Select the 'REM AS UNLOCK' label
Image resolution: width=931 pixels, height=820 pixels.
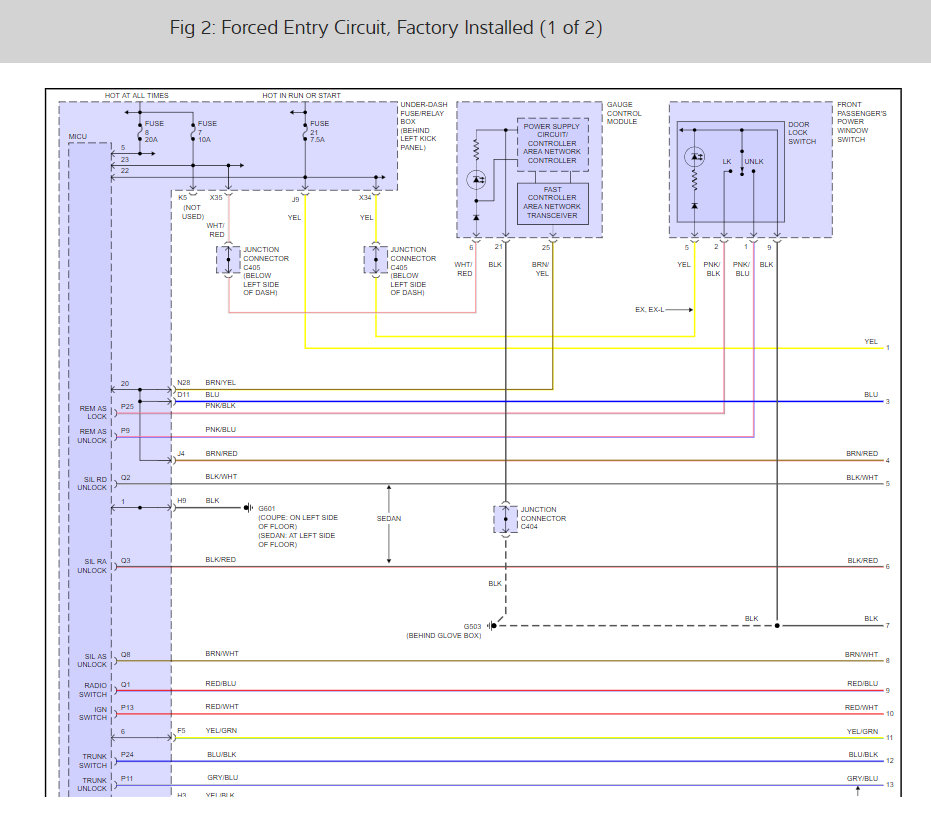92,436
